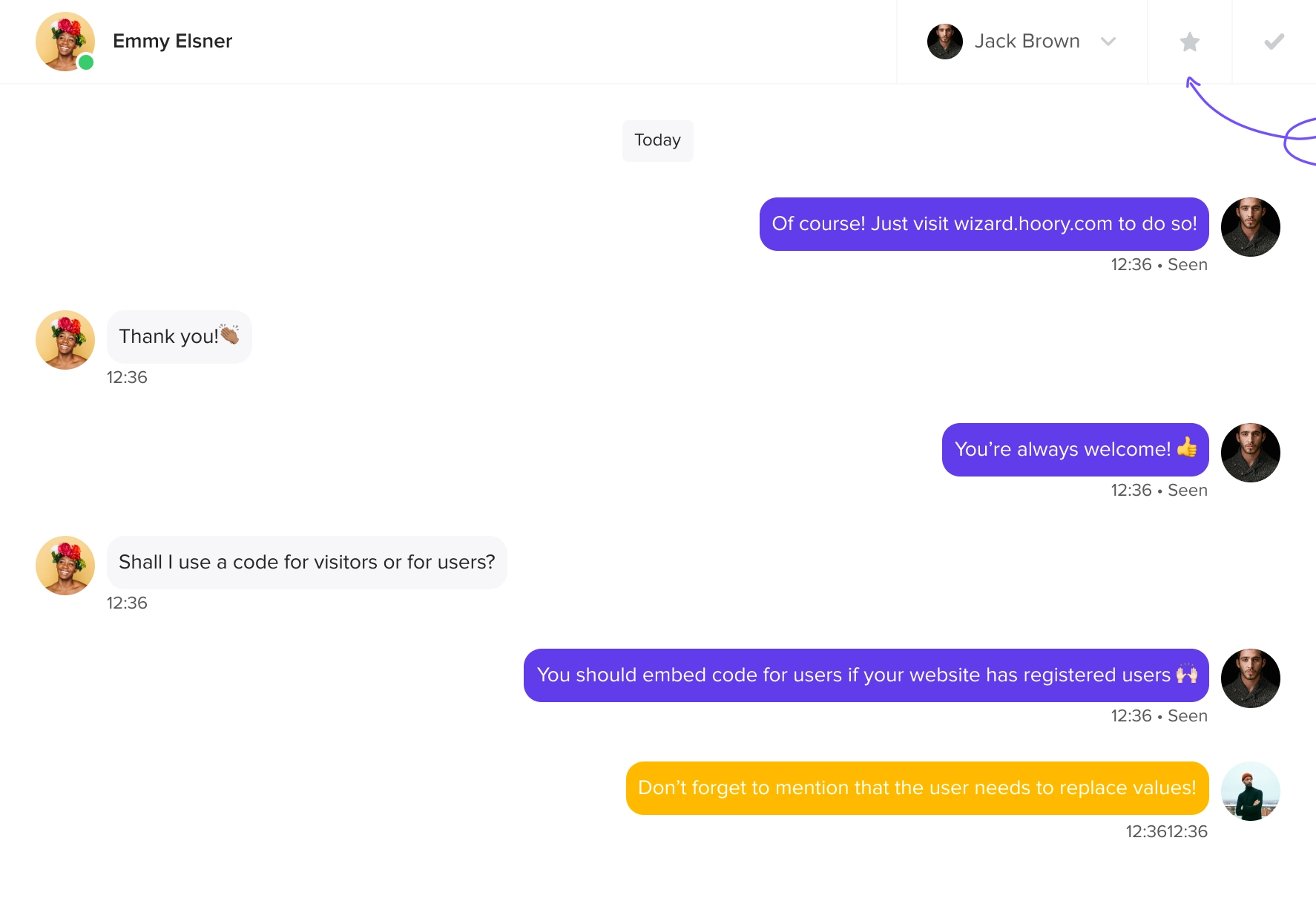Screen dimensions: 1316x904
Task: Star this conversation with Emmy Elsner
Action: click(x=1189, y=42)
